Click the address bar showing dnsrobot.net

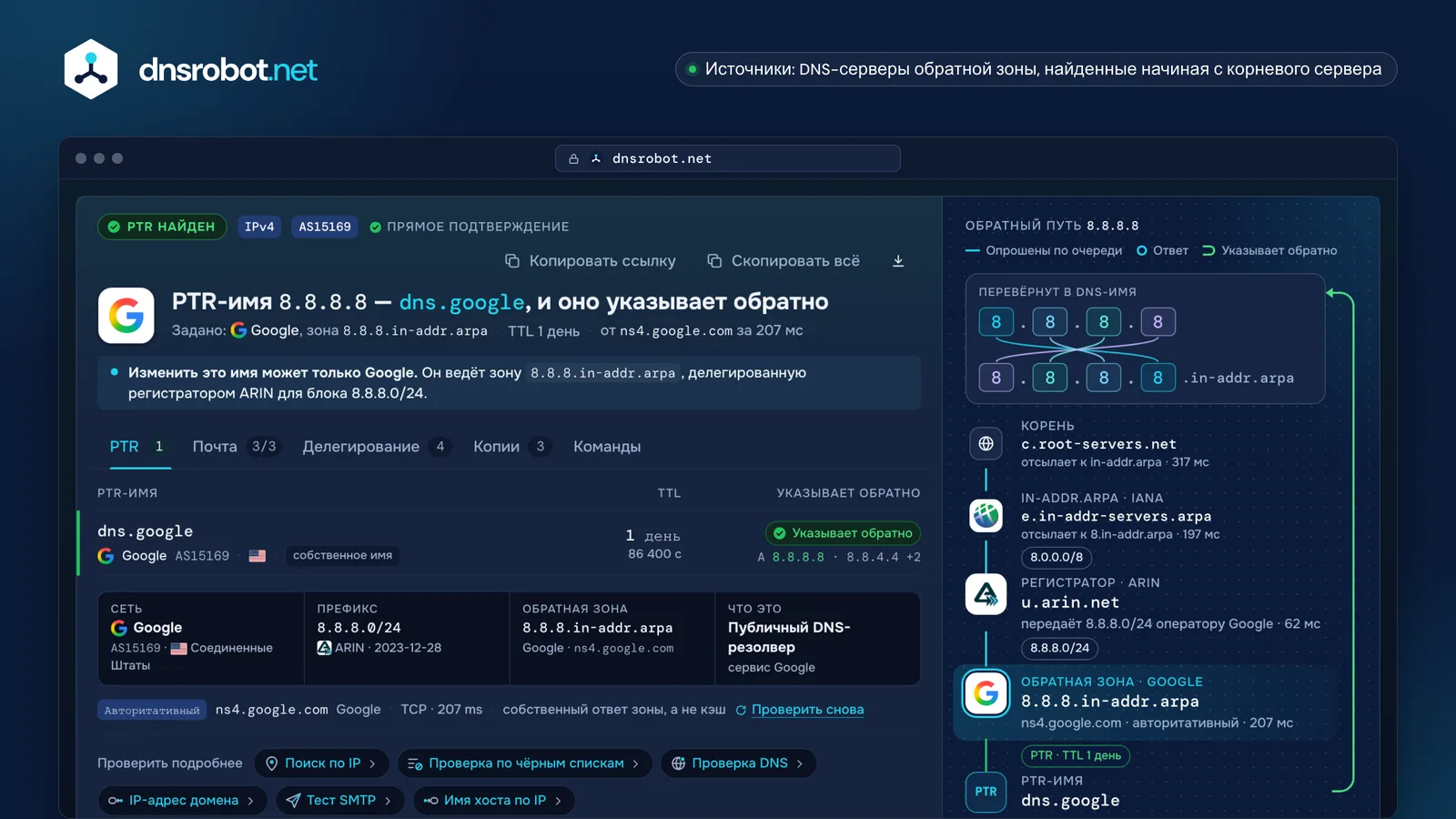728,158
